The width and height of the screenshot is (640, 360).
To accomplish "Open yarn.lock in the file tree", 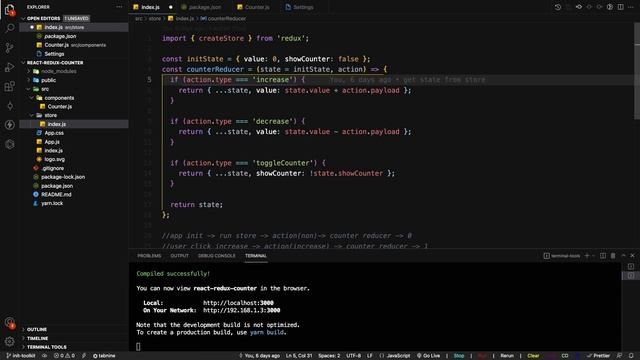I will [x=52, y=203].
